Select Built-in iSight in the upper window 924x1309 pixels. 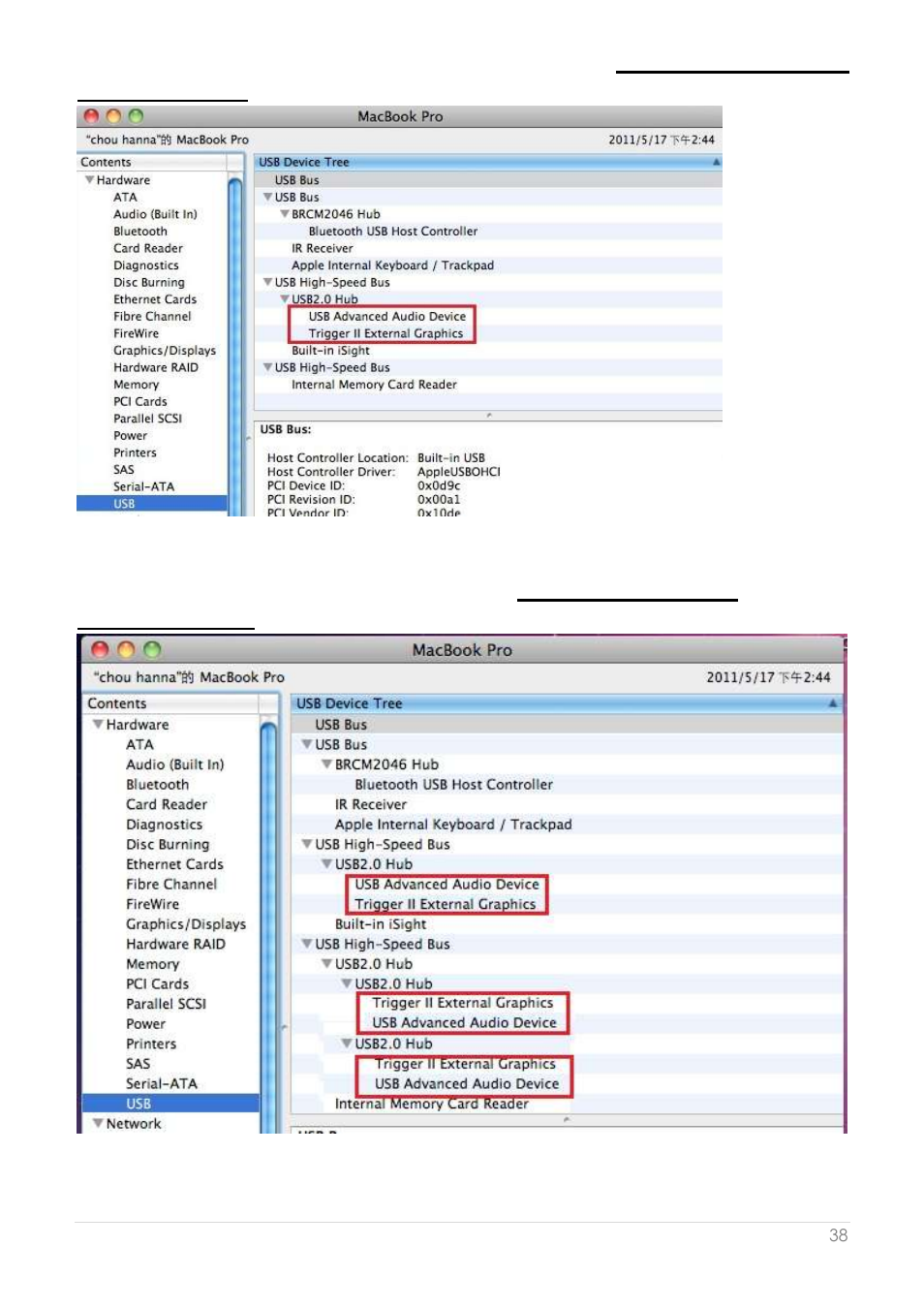pyautogui.click(x=331, y=351)
